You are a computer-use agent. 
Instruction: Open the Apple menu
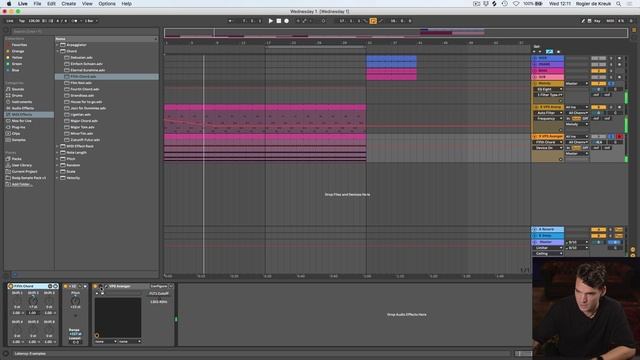coord(9,4)
